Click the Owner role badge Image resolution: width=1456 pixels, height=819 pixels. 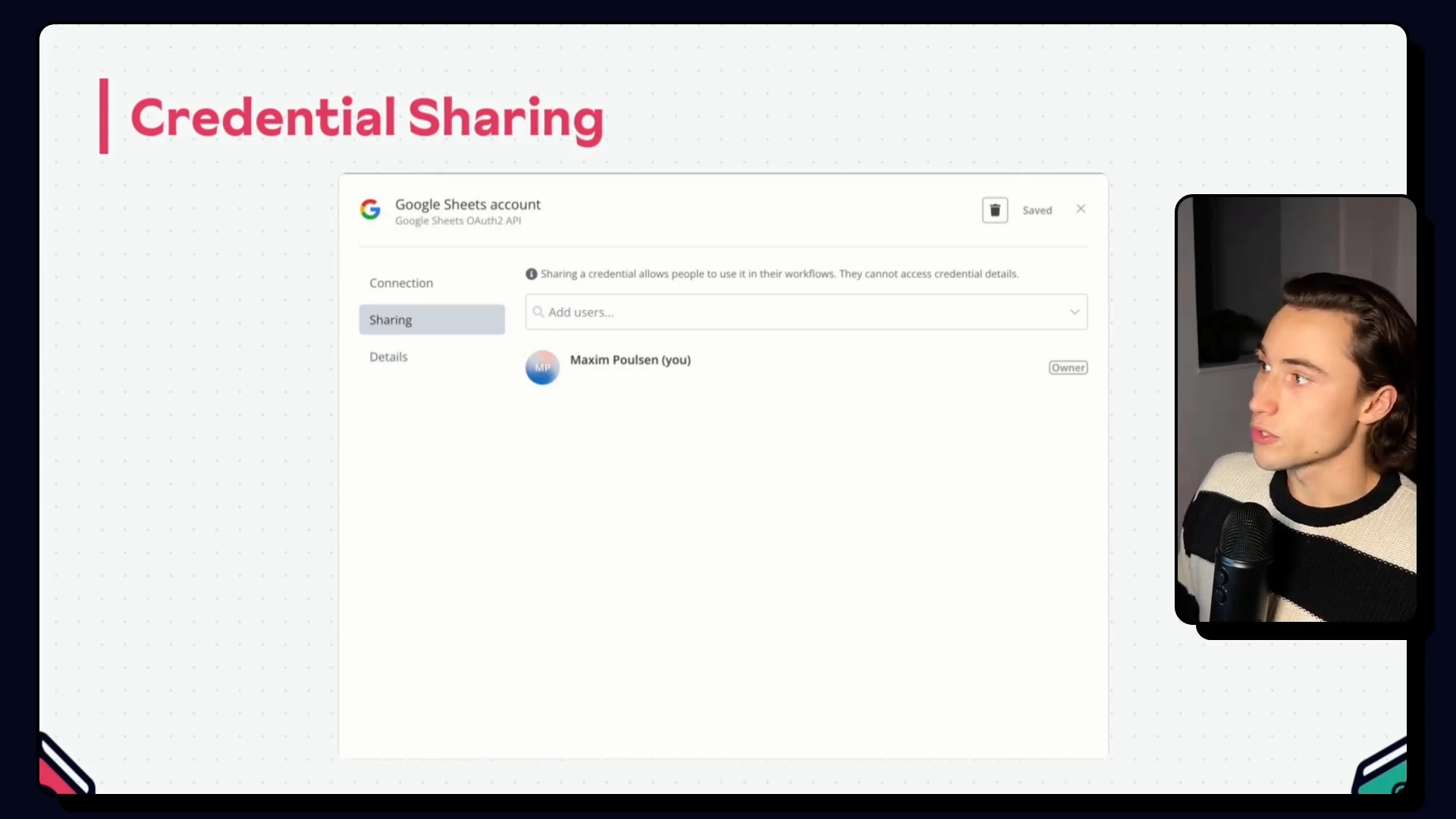click(x=1068, y=368)
